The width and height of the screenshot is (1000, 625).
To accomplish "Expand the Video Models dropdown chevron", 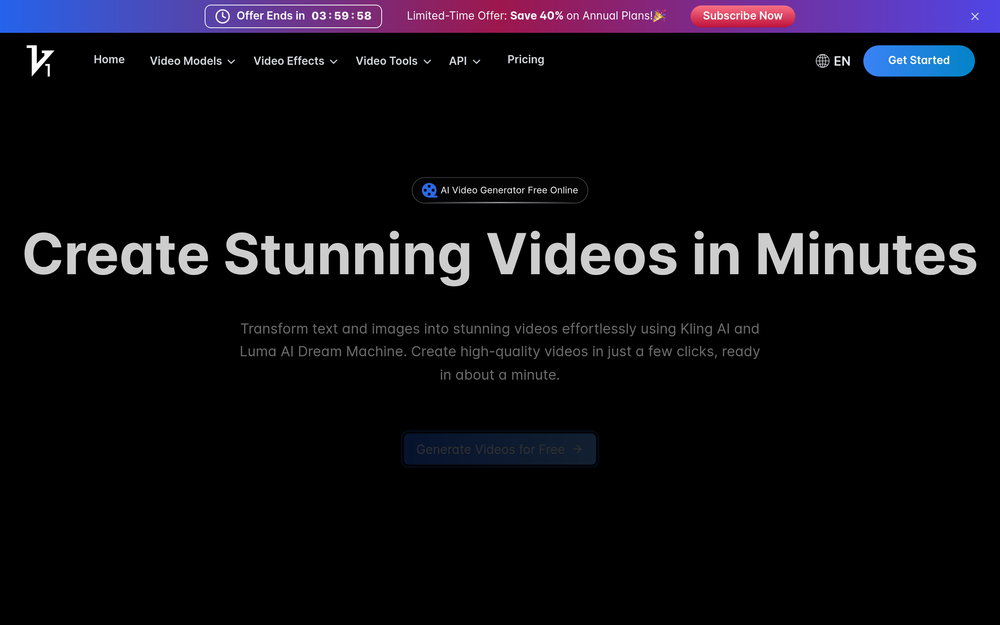I will pyautogui.click(x=232, y=61).
